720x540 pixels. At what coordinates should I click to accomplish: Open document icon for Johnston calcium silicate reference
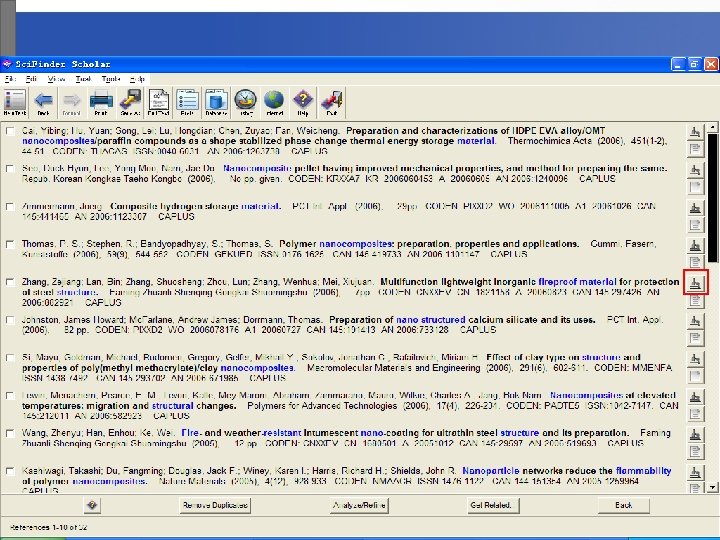pyautogui.click(x=696, y=338)
